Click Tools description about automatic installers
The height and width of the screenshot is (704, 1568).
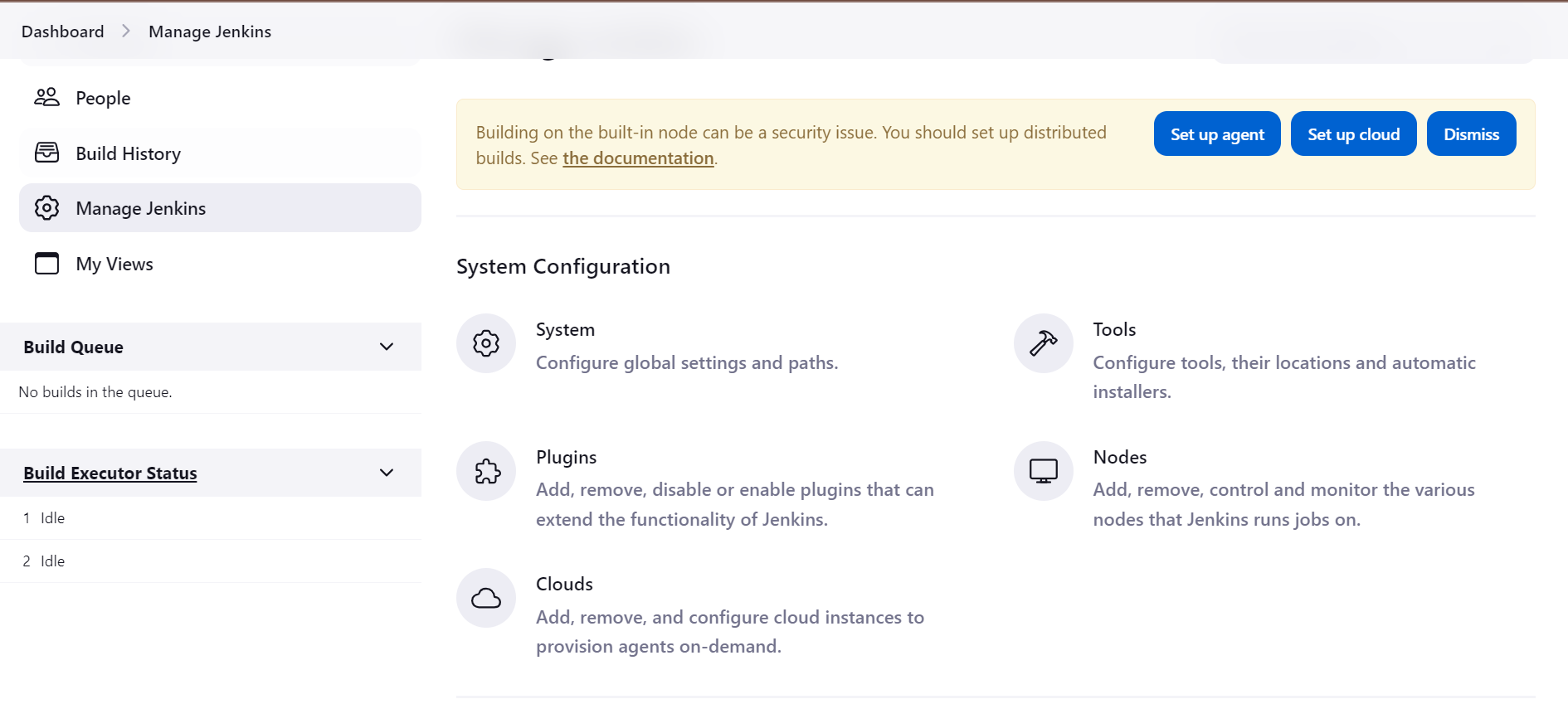tap(1284, 377)
